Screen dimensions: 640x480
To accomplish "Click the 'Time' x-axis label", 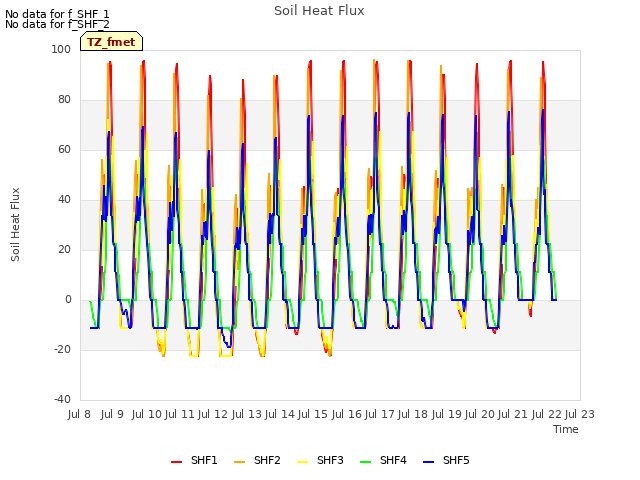I will pyautogui.click(x=566, y=429).
